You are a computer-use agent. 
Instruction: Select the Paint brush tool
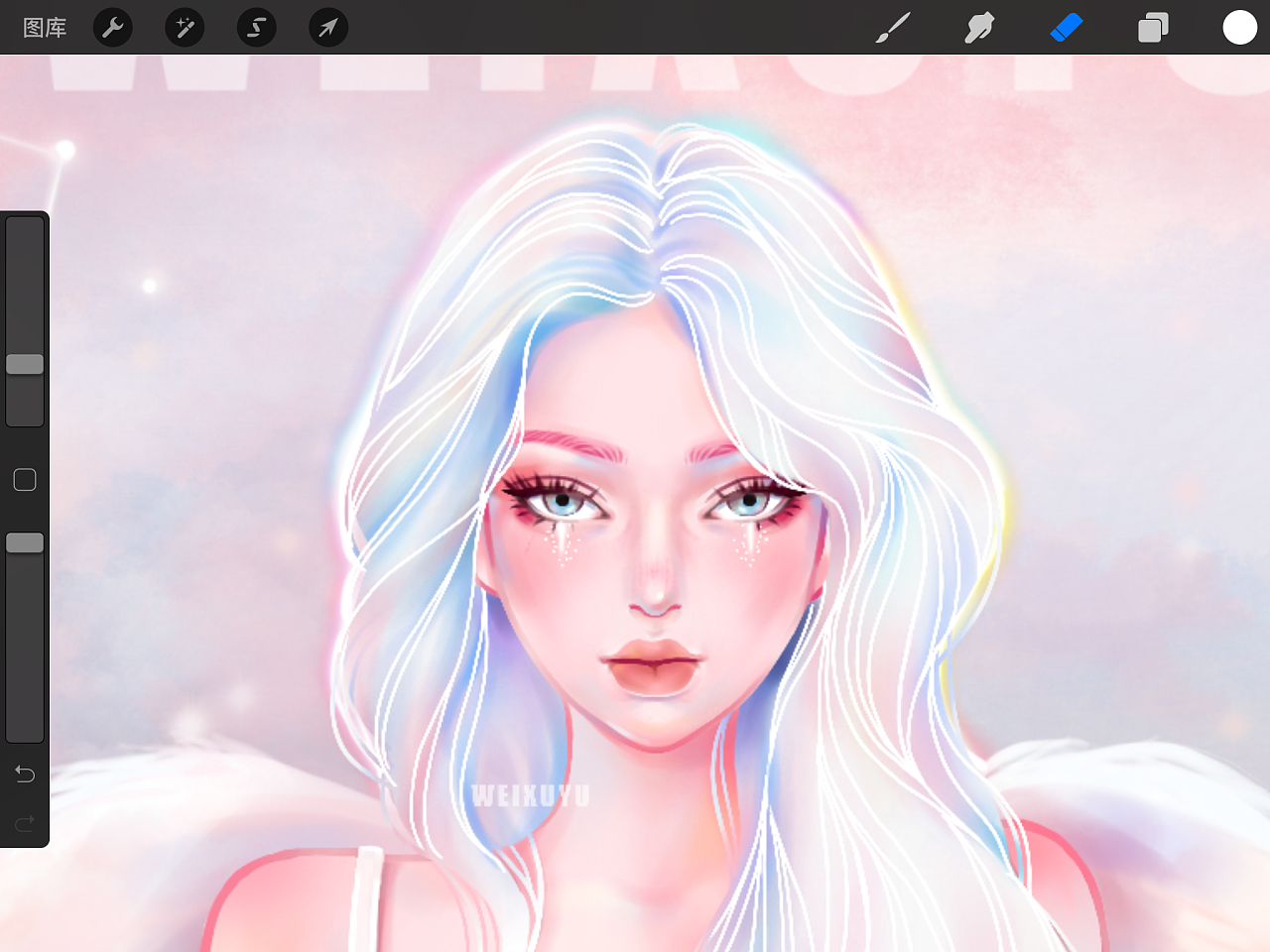[x=893, y=28]
